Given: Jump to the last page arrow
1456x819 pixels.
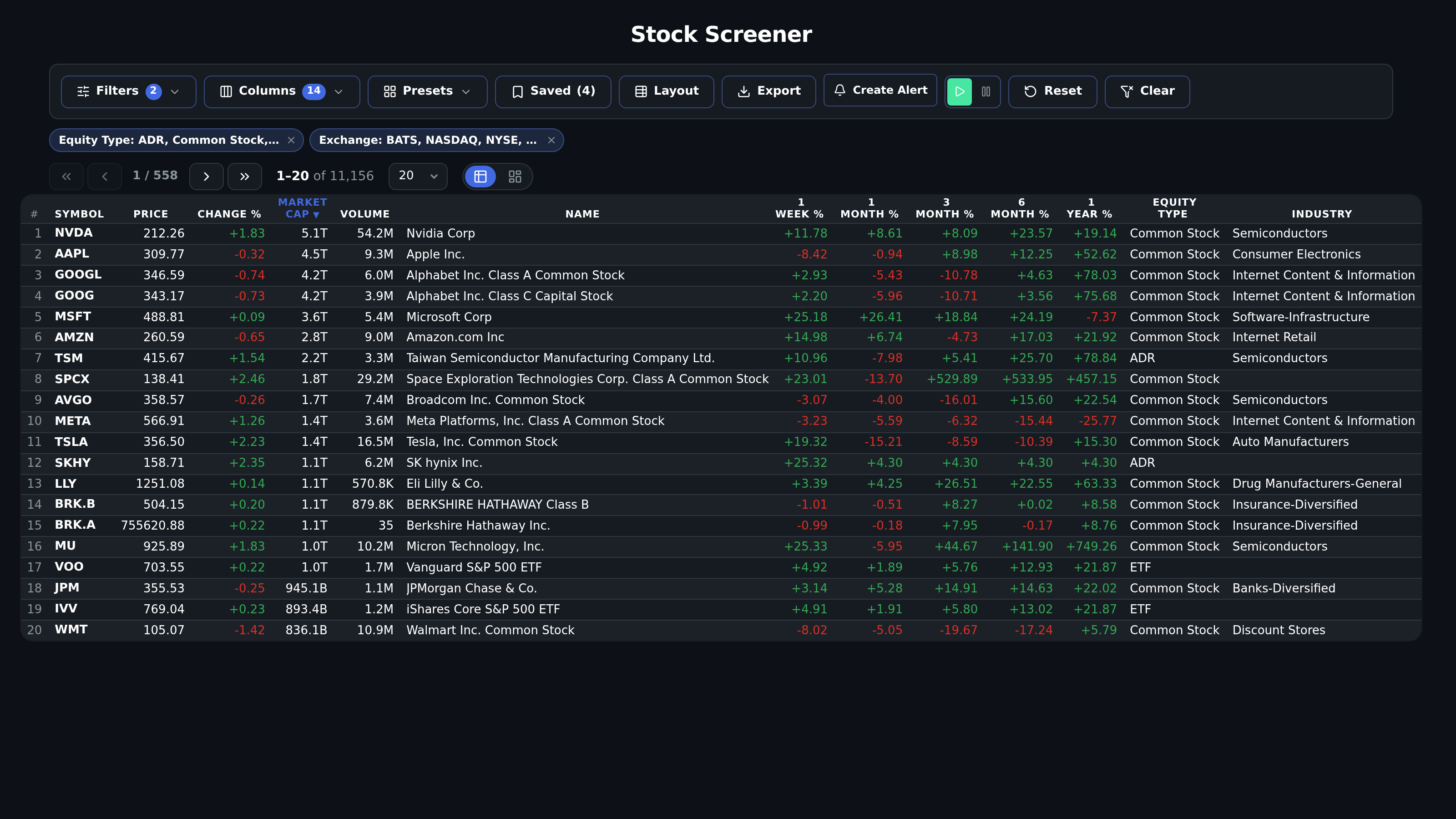Looking at the screenshot, I should [245, 177].
